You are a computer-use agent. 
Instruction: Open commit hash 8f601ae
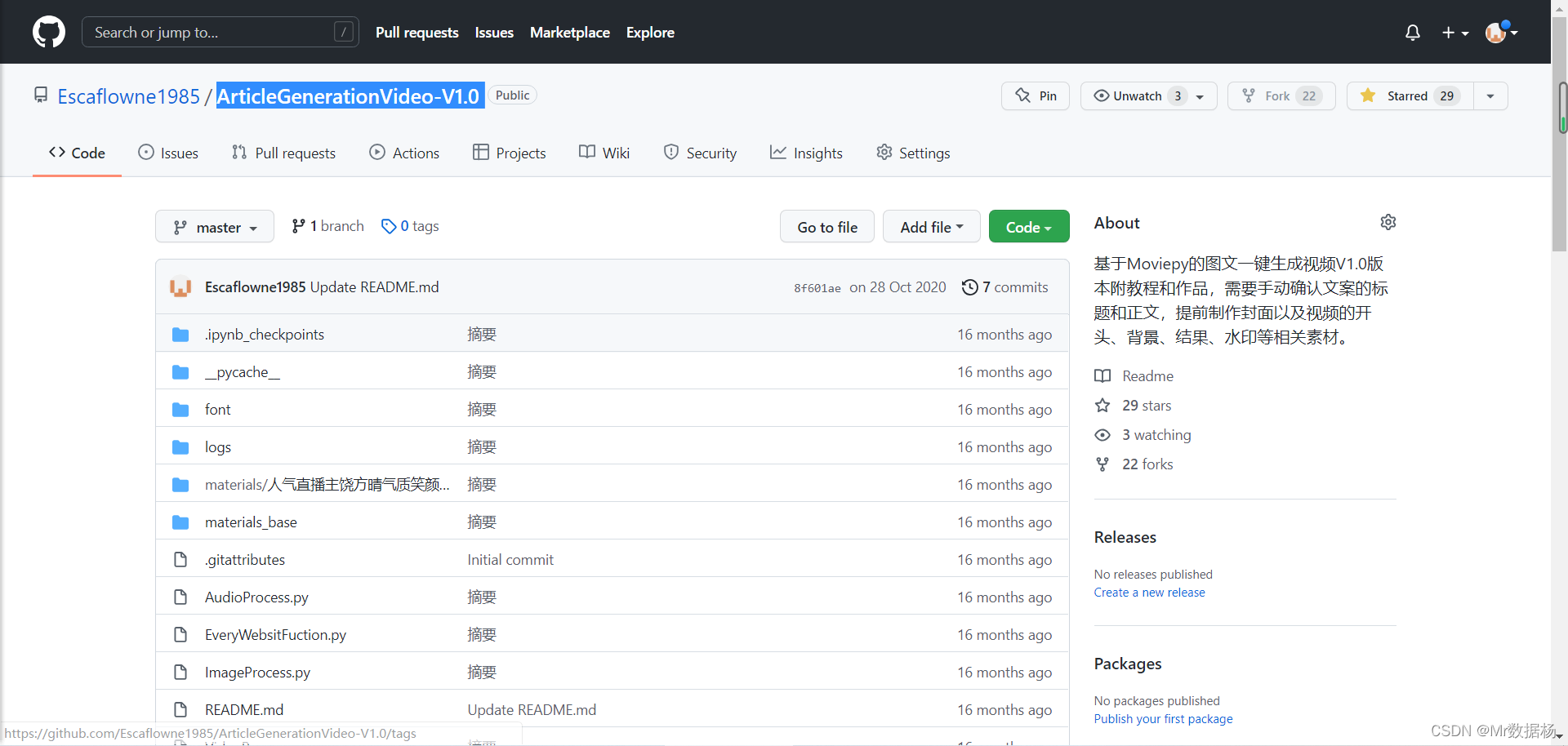[817, 288]
